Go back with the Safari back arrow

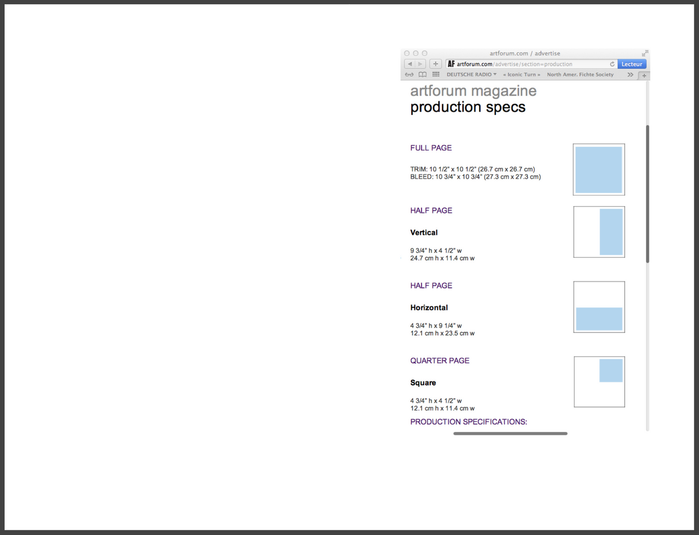(410, 64)
